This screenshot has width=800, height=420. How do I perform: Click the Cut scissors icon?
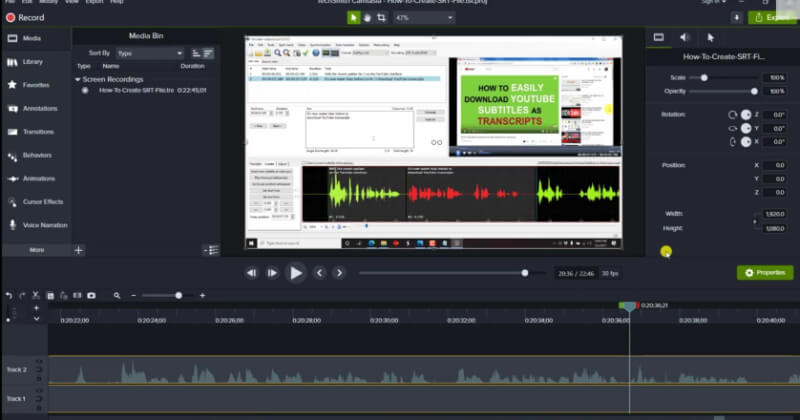[36, 295]
